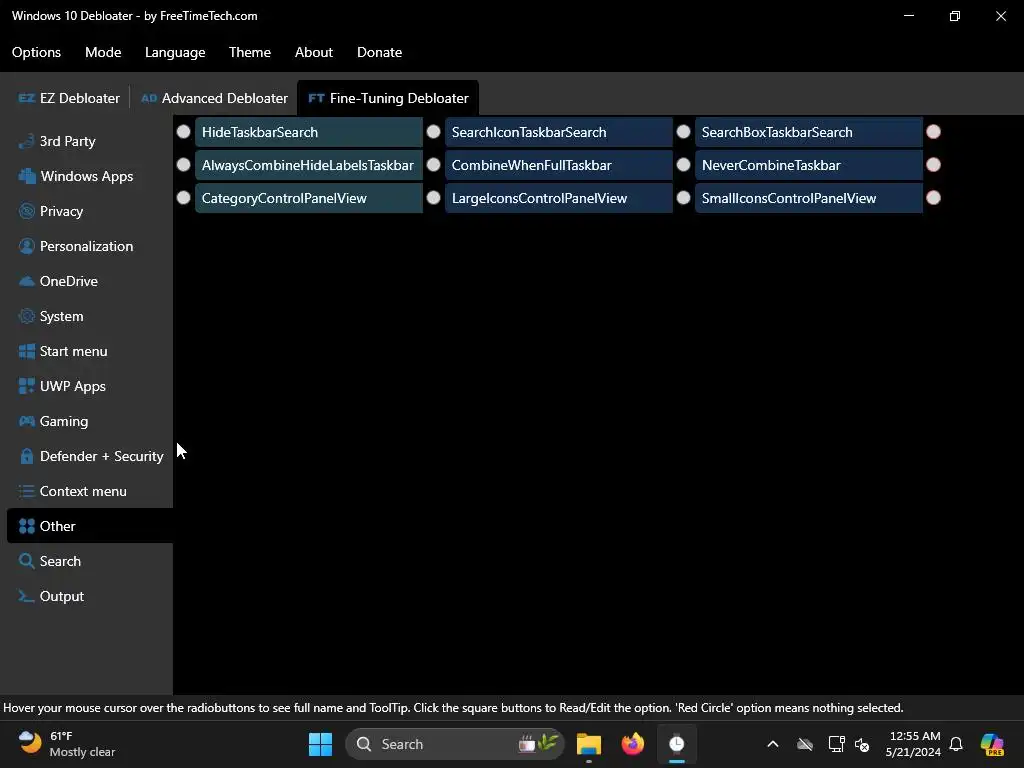Click the taskbar Search box

[455, 744]
